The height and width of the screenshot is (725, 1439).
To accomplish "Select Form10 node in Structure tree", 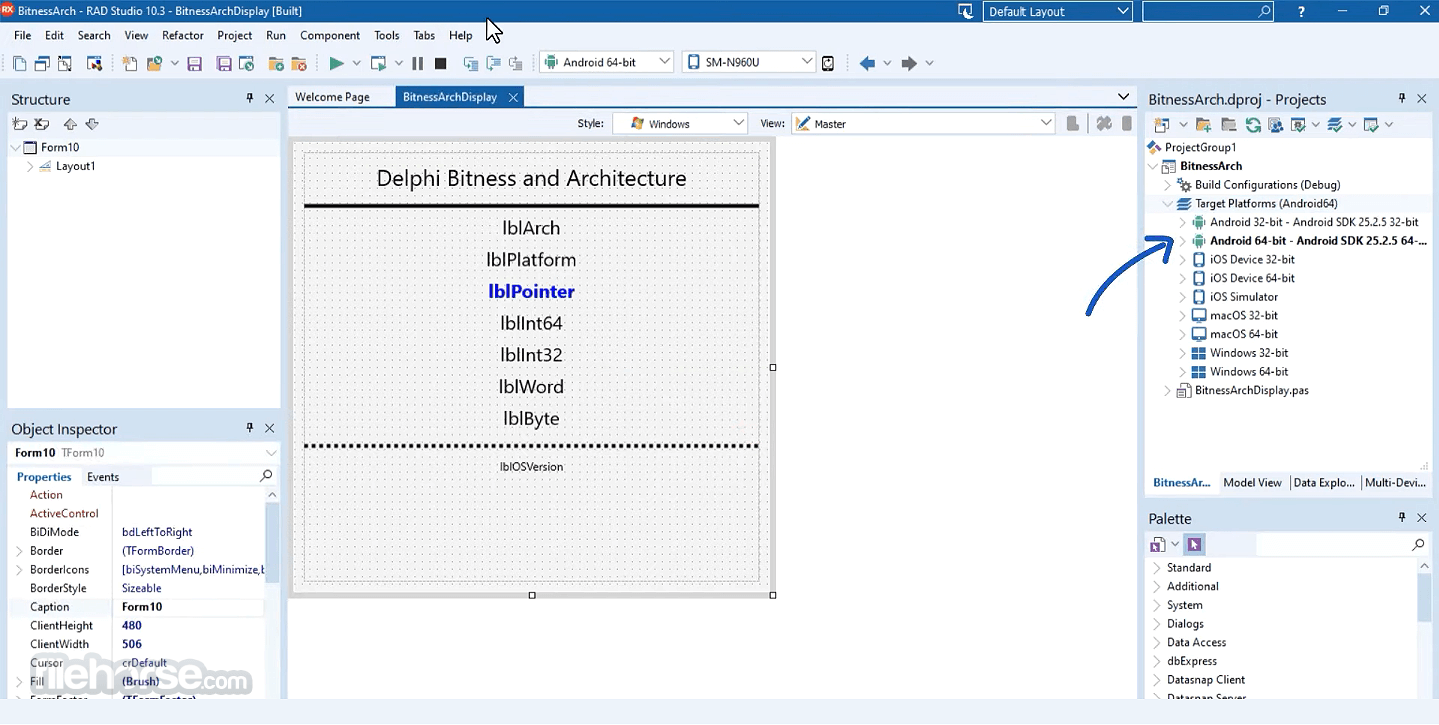I will pos(60,147).
